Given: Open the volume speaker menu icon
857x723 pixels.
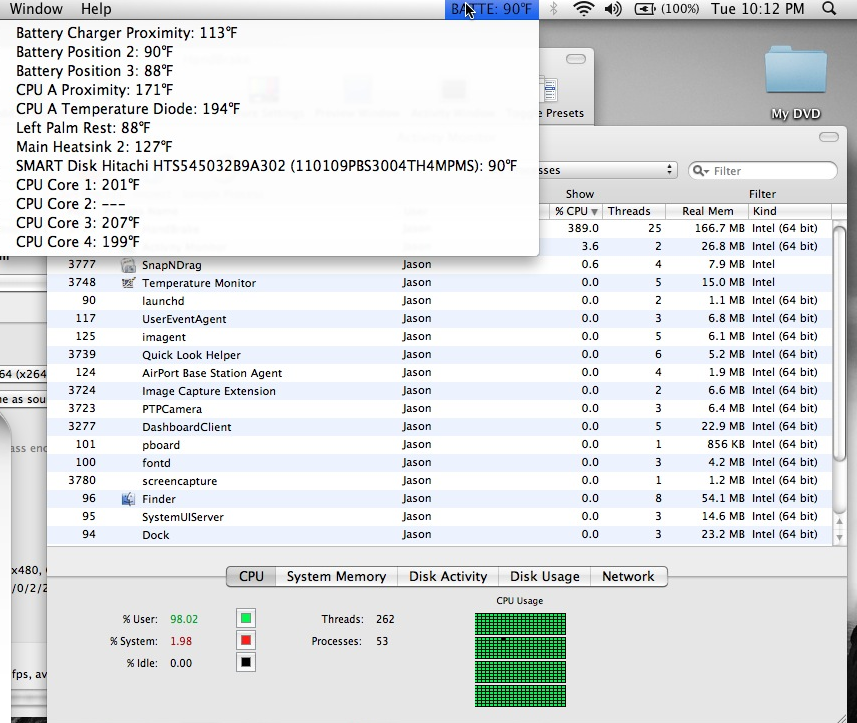Looking at the screenshot, I should click(x=613, y=9).
